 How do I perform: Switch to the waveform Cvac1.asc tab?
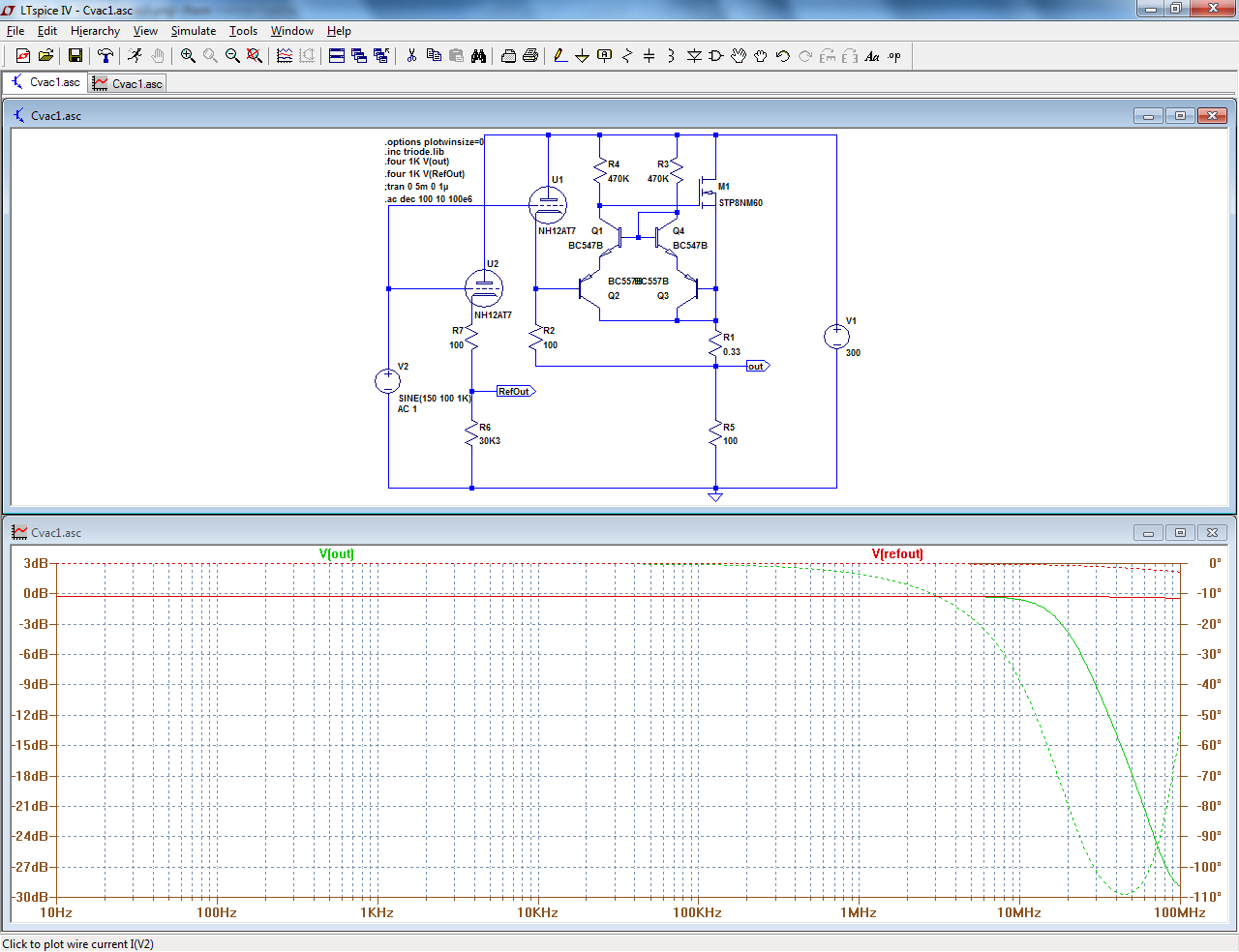coord(128,83)
